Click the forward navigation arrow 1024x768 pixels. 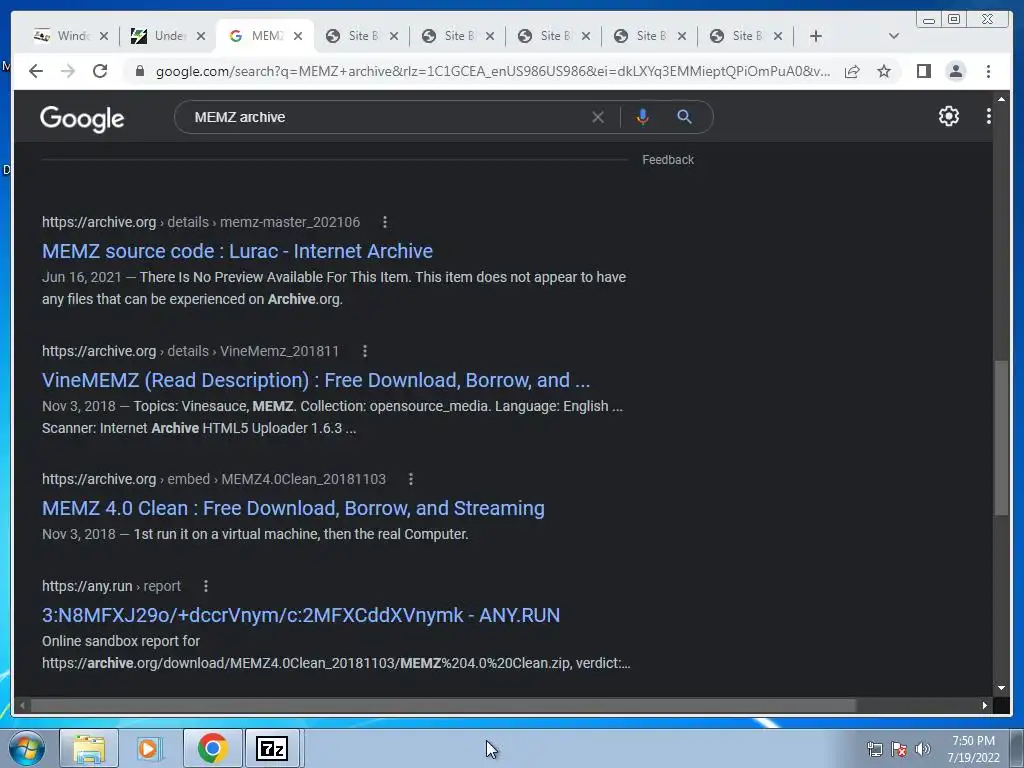click(x=68, y=71)
